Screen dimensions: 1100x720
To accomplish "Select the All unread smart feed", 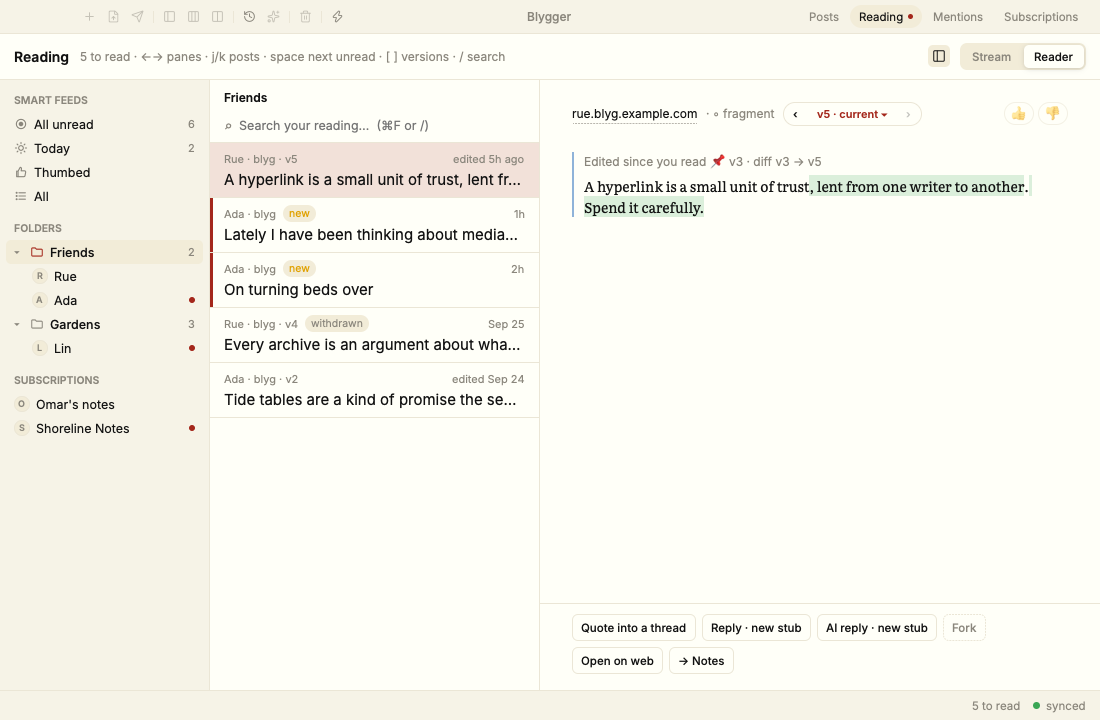I will (x=105, y=125).
